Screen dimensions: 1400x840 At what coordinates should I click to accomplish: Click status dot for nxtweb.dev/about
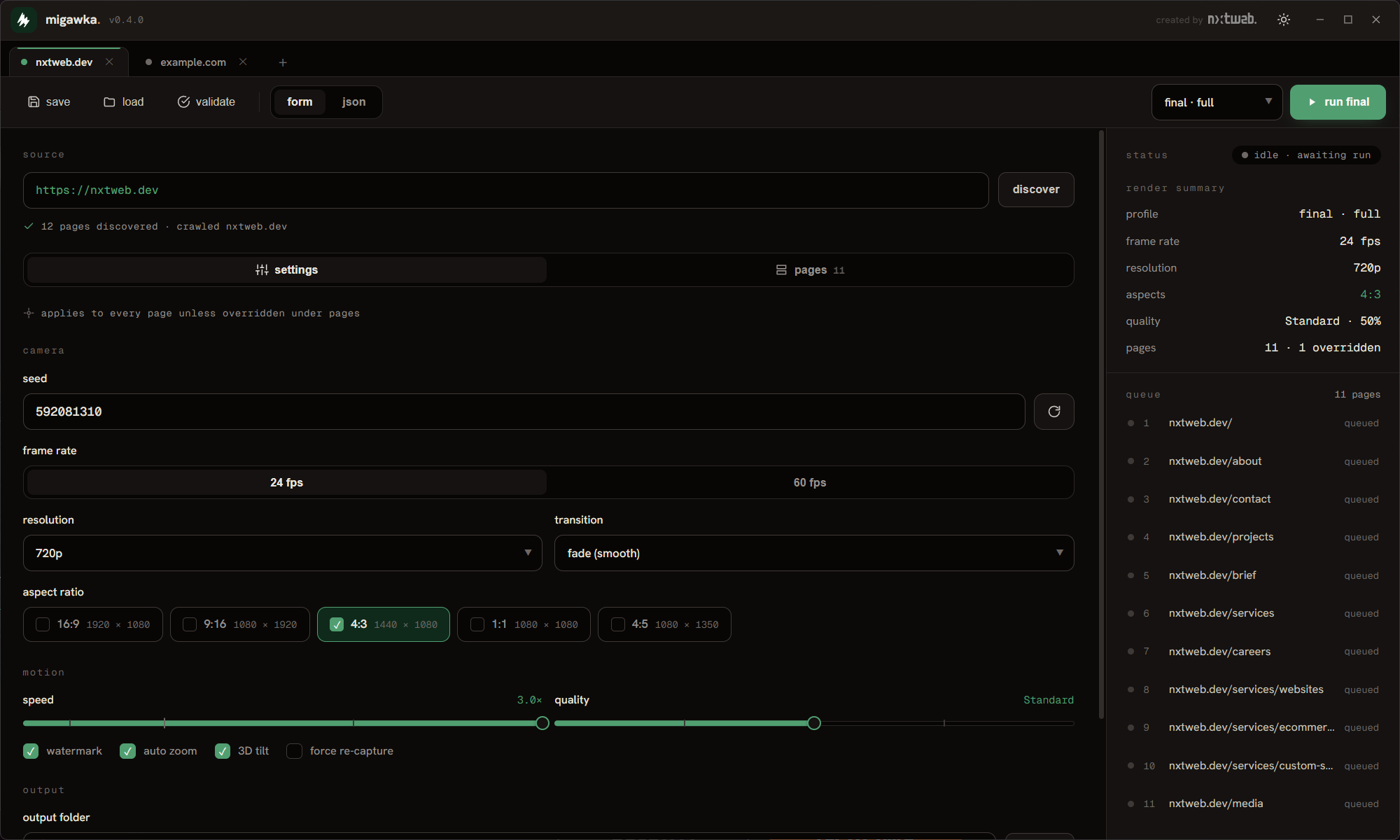(x=1130, y=461)
